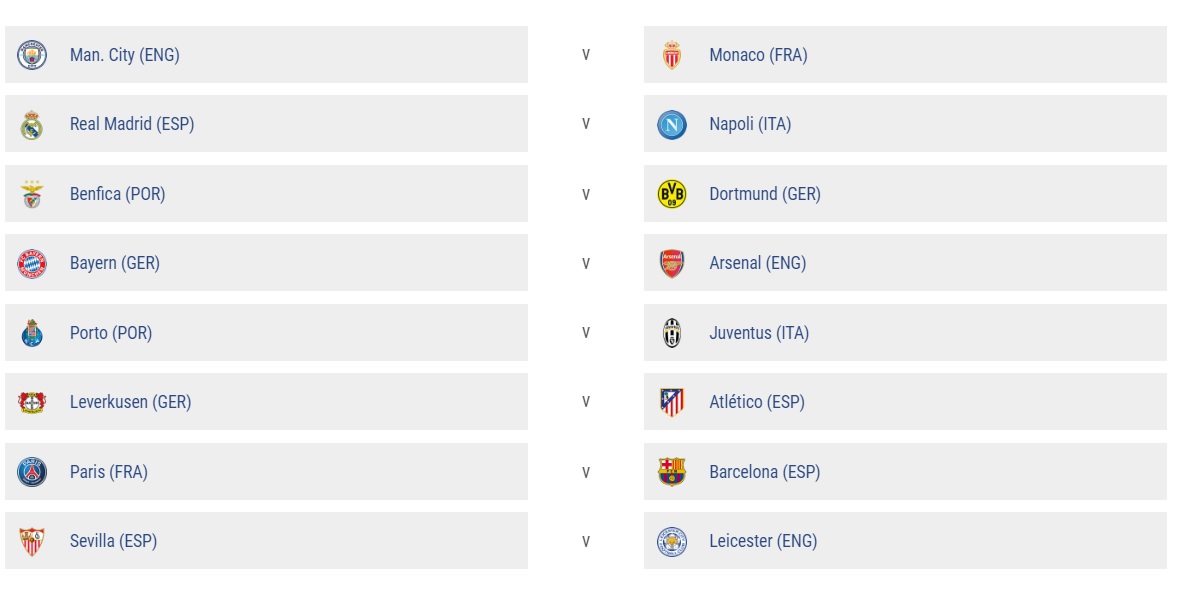Select the Leicester fox badge

tap(672, 541)
